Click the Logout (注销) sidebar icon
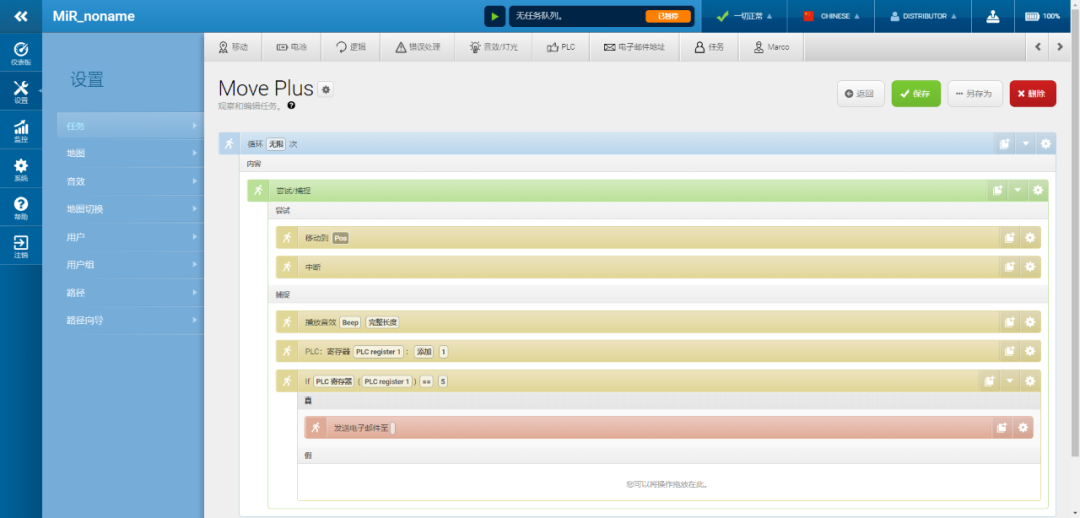Viewport: 1080px width, 518px height. (x=21, y=246)
